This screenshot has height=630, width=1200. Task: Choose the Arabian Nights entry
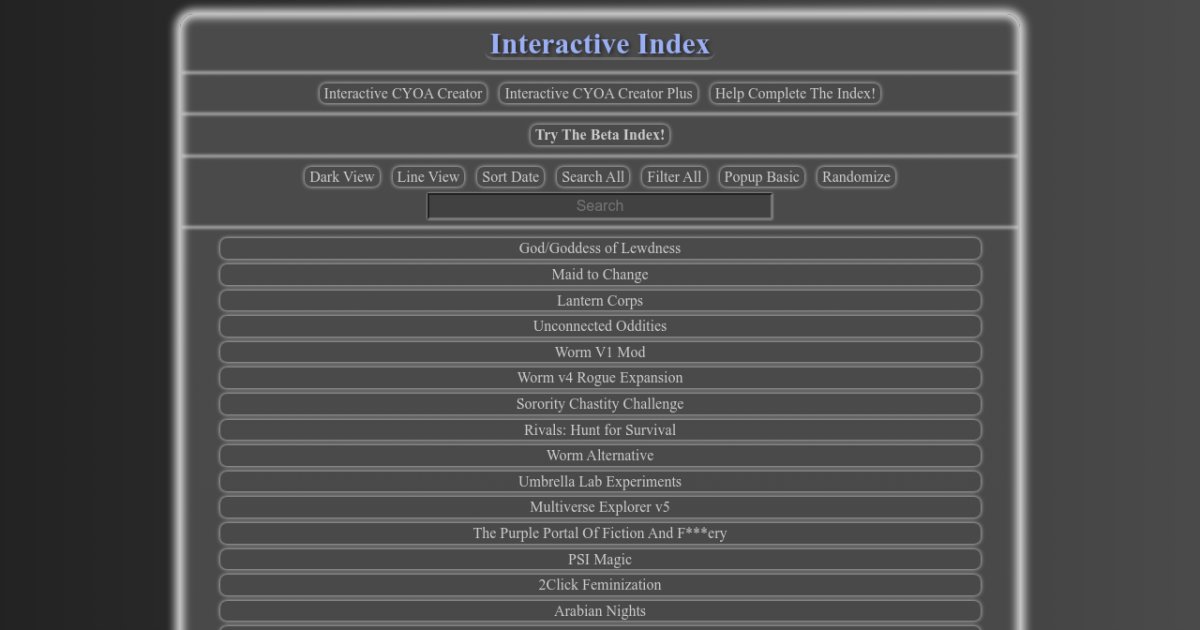coord(600,611)
